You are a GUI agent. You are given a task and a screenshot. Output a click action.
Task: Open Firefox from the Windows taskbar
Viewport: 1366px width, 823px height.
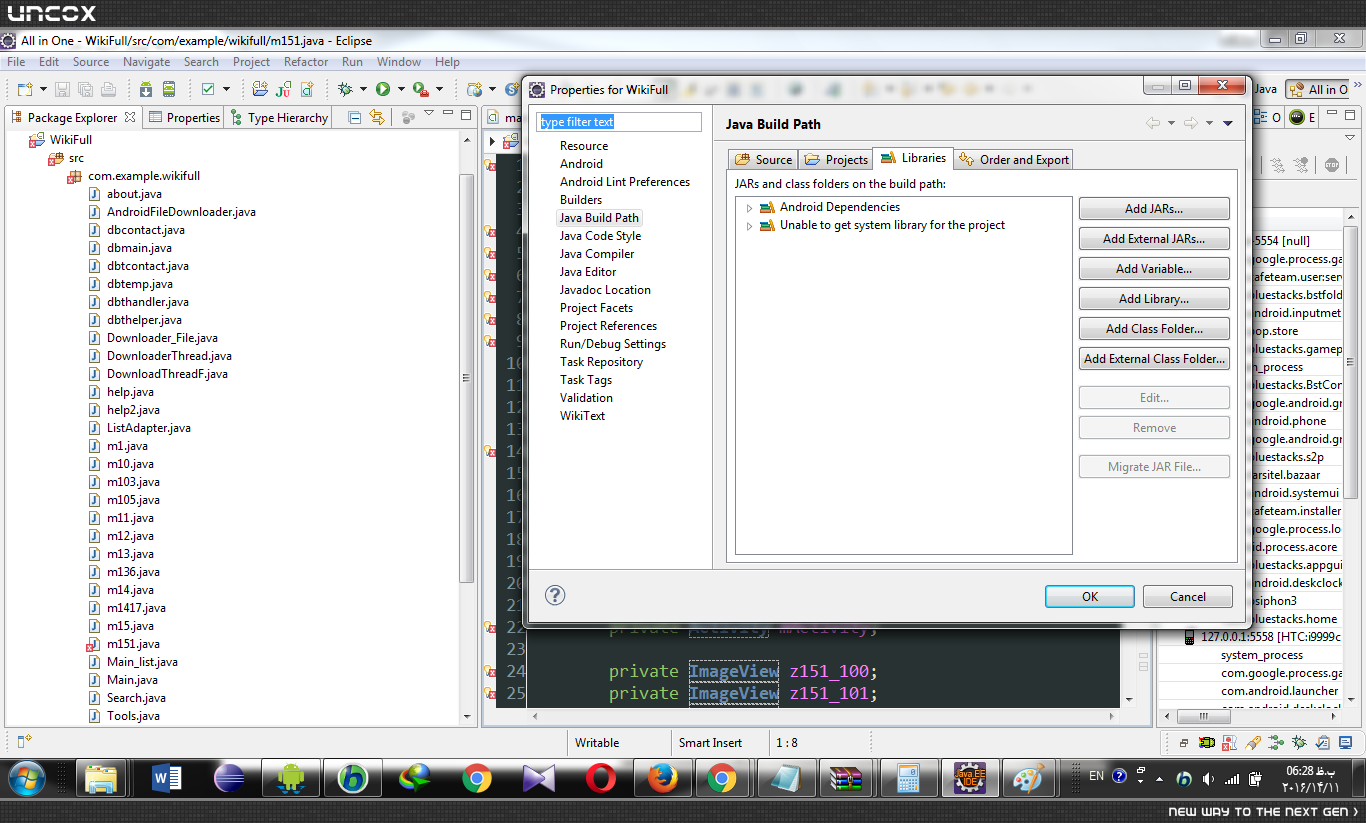tap(661, 778)
